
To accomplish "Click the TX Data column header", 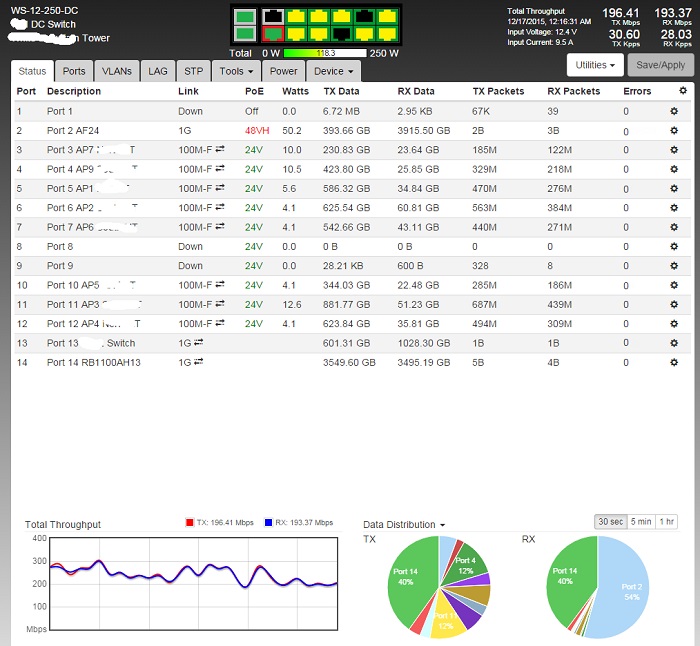I will [341, 91].
